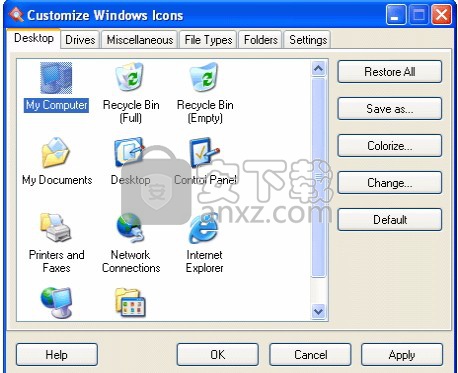Image resolution: width=458 pixels, height=373 pixels.
Task: Click the "Network Connections" label
Action: tap(131, 261)
